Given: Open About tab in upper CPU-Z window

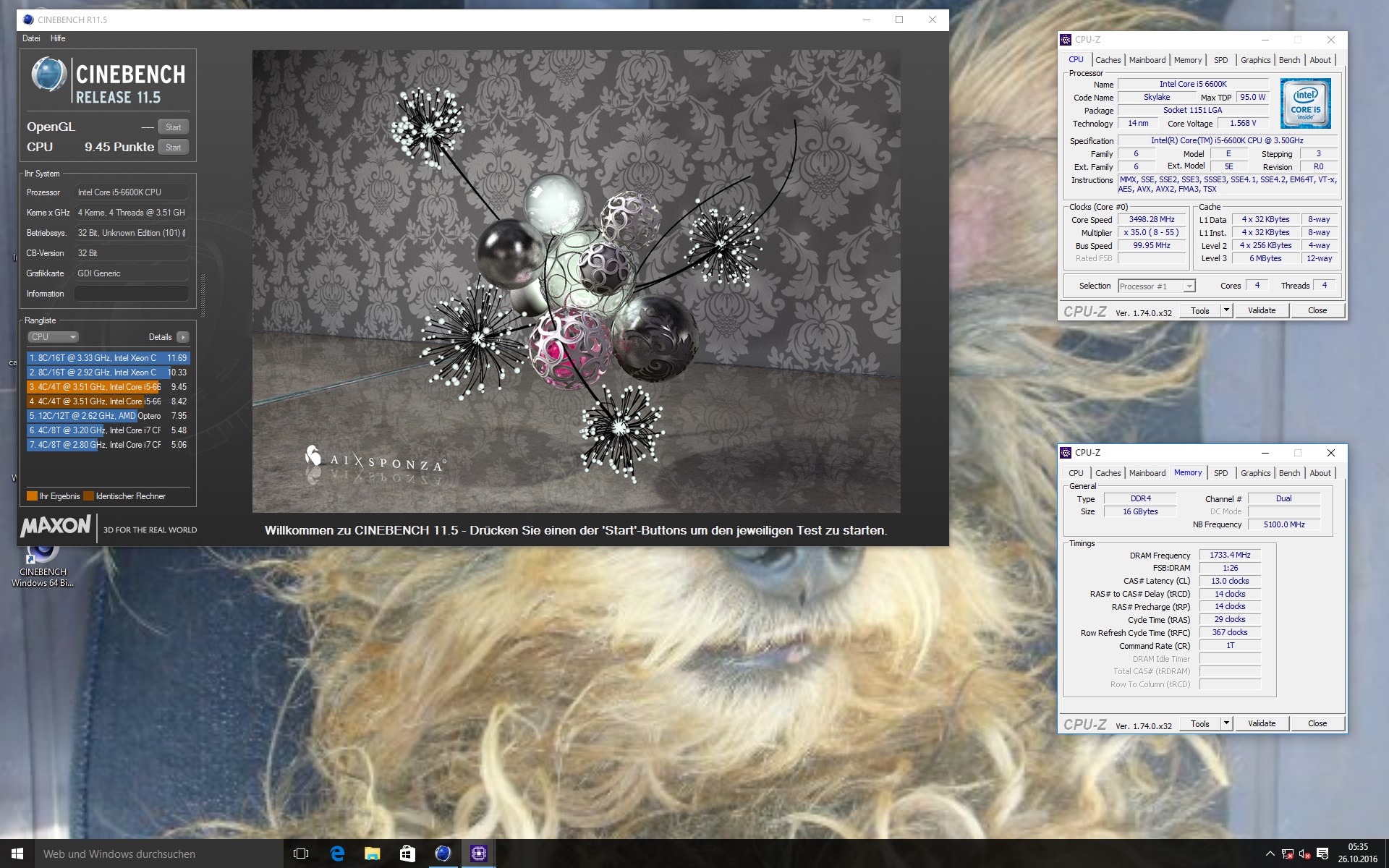Looking at the screenshot, I should click(1320, 60).
